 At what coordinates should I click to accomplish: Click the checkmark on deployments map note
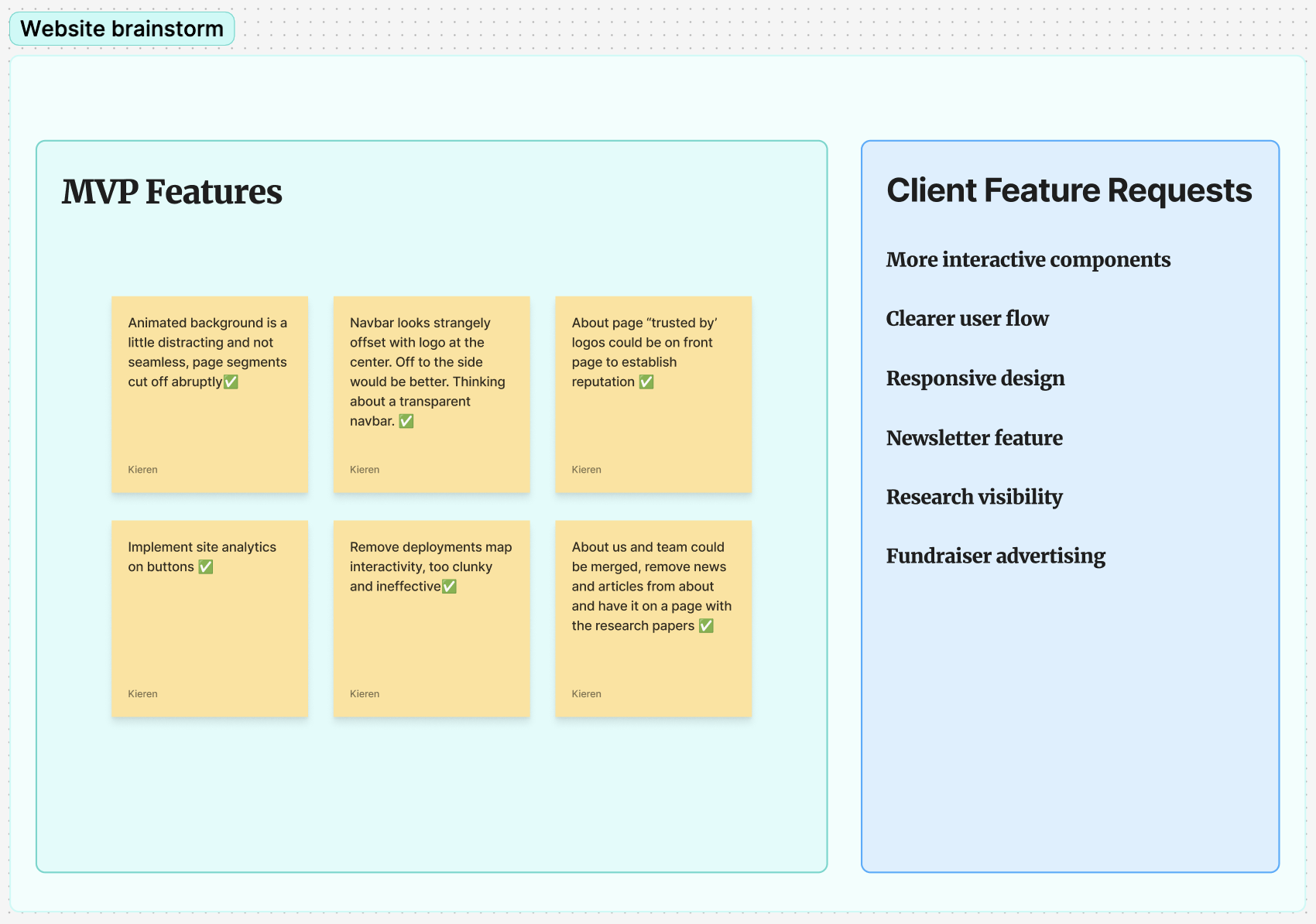[451, 586]
